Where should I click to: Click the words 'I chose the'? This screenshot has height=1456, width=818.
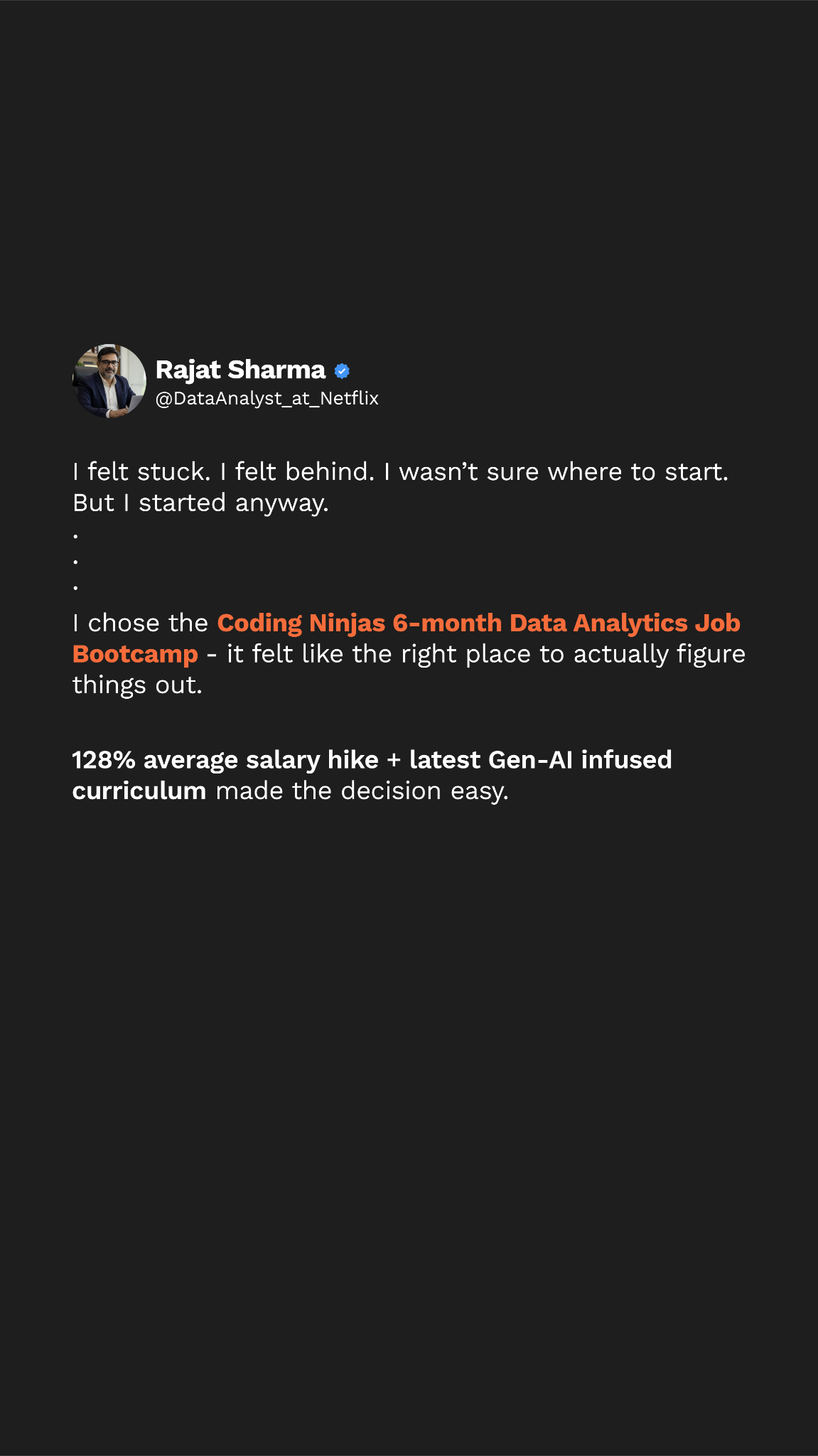[x=140, y=623]
